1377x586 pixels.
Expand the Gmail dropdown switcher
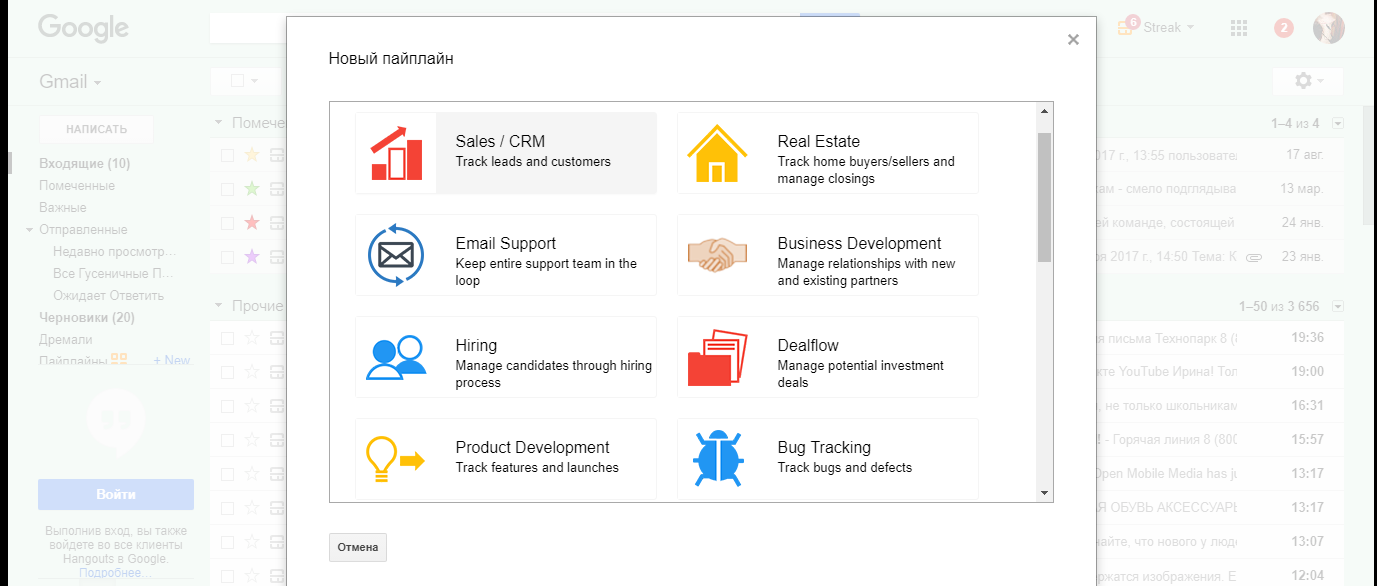[70, 82]
